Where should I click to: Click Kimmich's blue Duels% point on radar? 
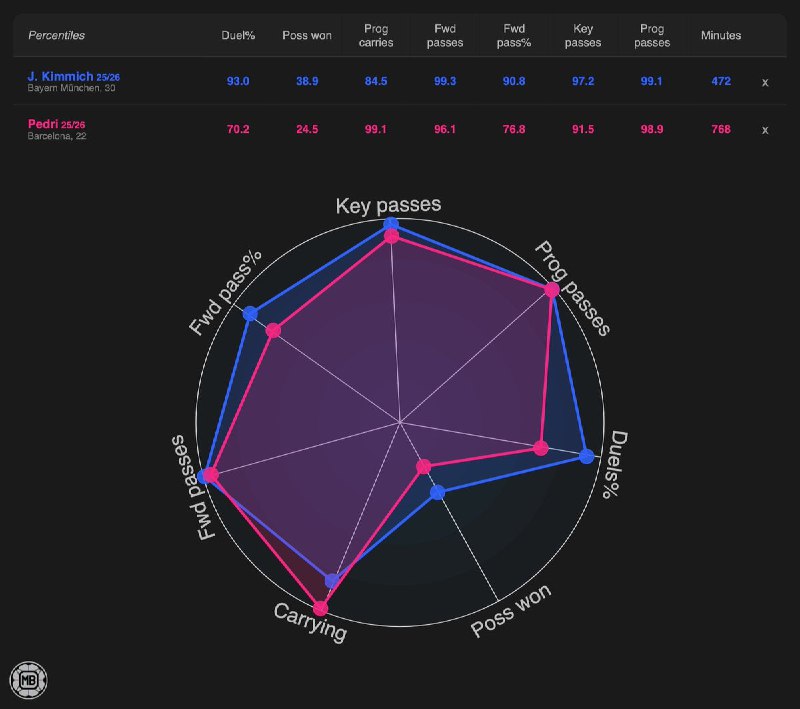(x=587, y=457)
